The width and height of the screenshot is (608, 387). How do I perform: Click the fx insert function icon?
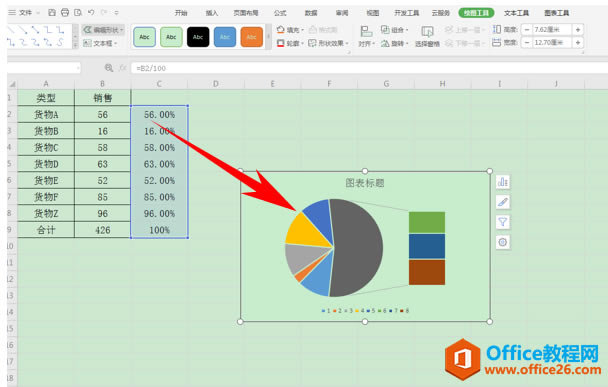point(123,68)
